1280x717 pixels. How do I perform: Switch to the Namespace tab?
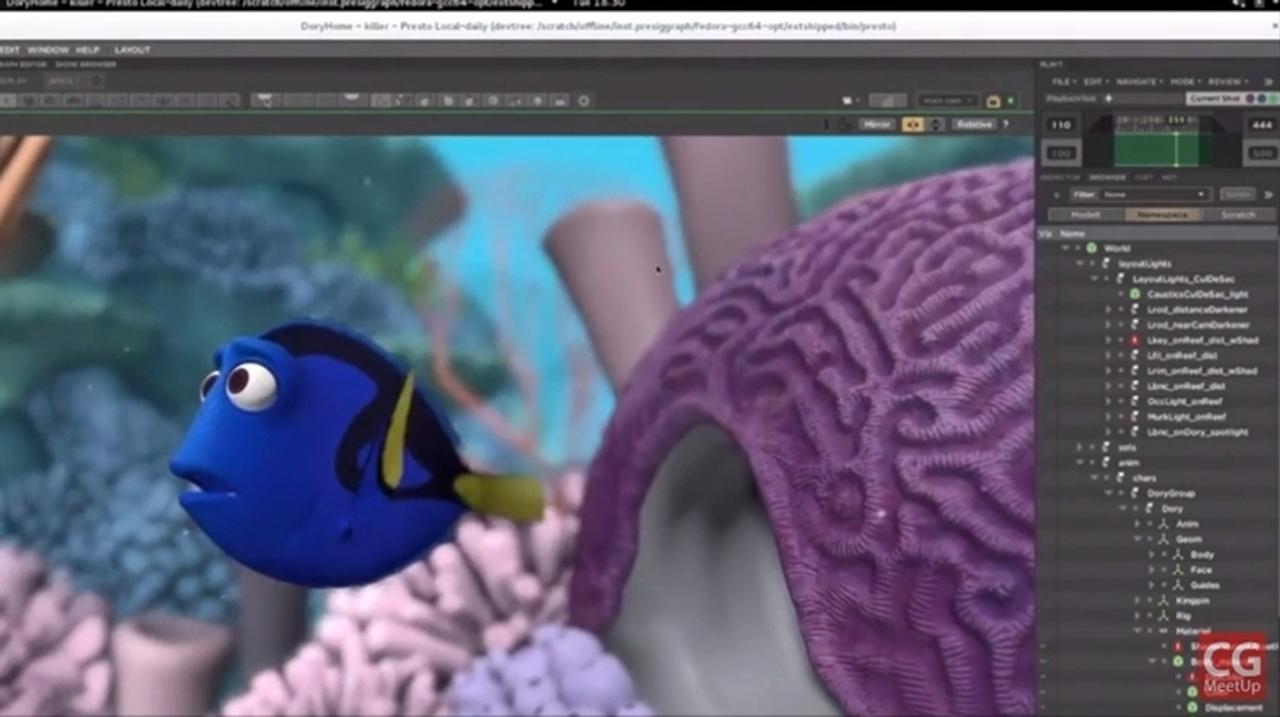[1162, 215]
